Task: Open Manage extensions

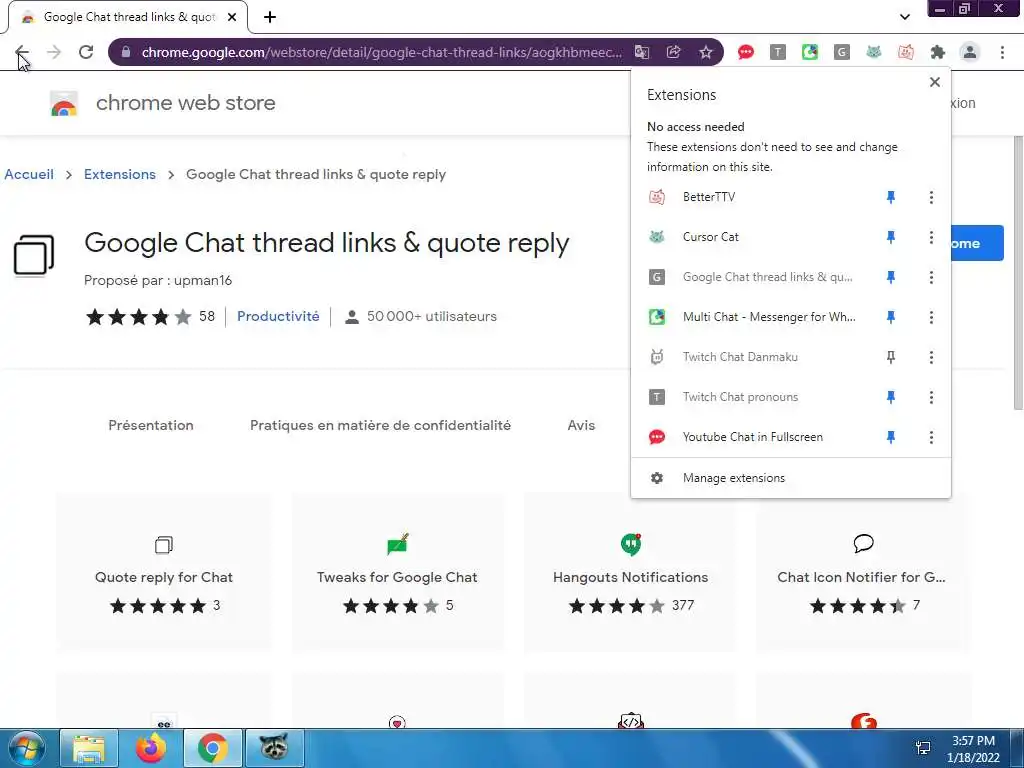Action: [x=791, y=478]
